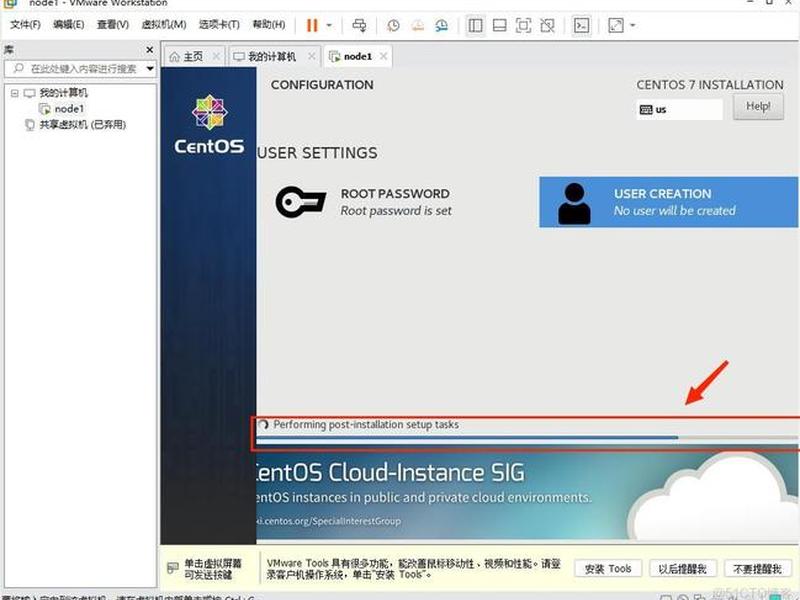
Task: Close the node1 tab
Action: click(384, 56)
